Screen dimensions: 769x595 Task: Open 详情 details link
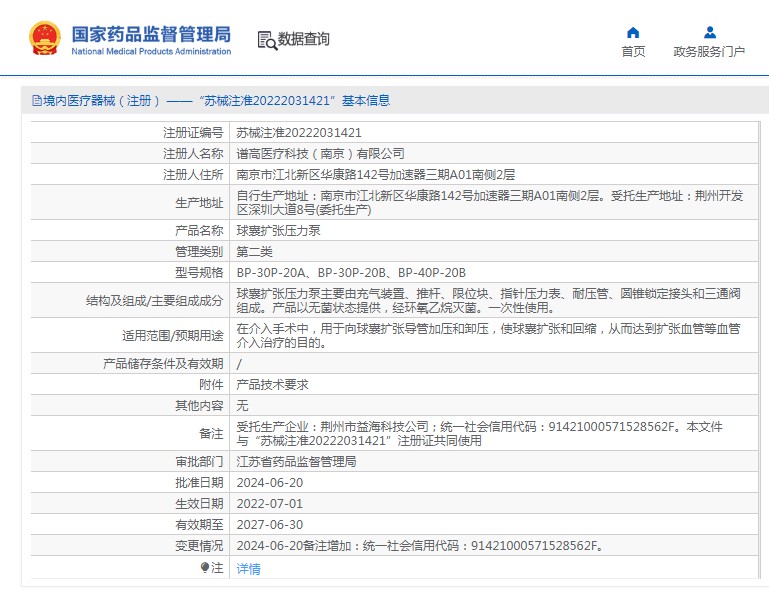tap(249, 569)
